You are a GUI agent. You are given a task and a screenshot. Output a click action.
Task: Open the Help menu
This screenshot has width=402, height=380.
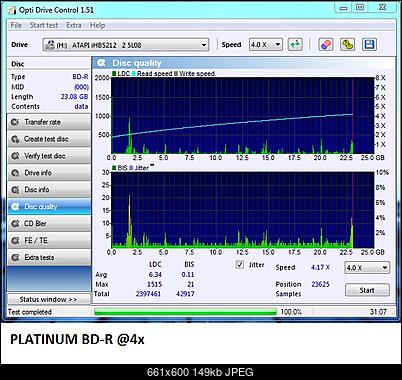click(97, 25)
